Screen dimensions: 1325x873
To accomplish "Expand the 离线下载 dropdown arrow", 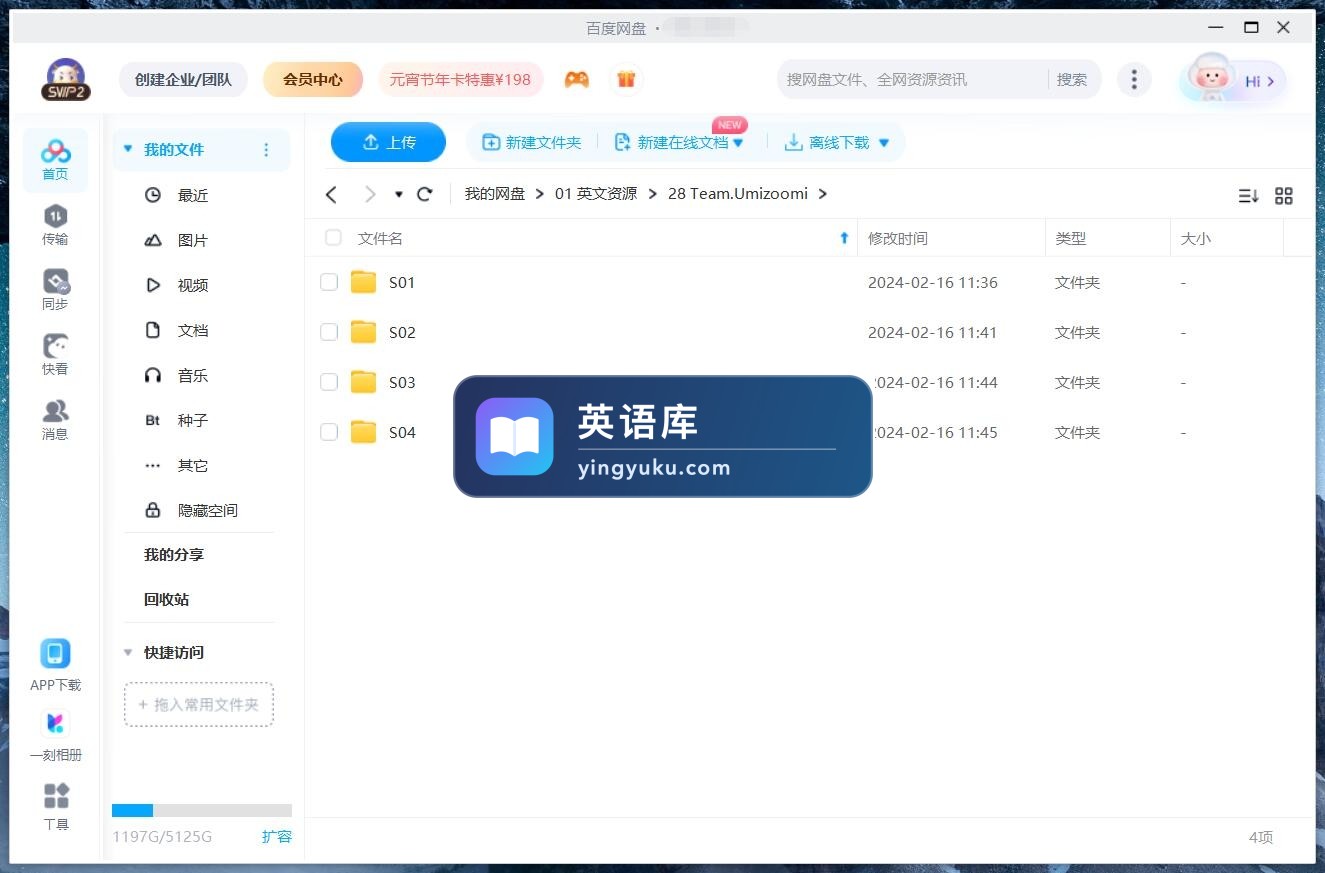I will click(x=883, y=143).
